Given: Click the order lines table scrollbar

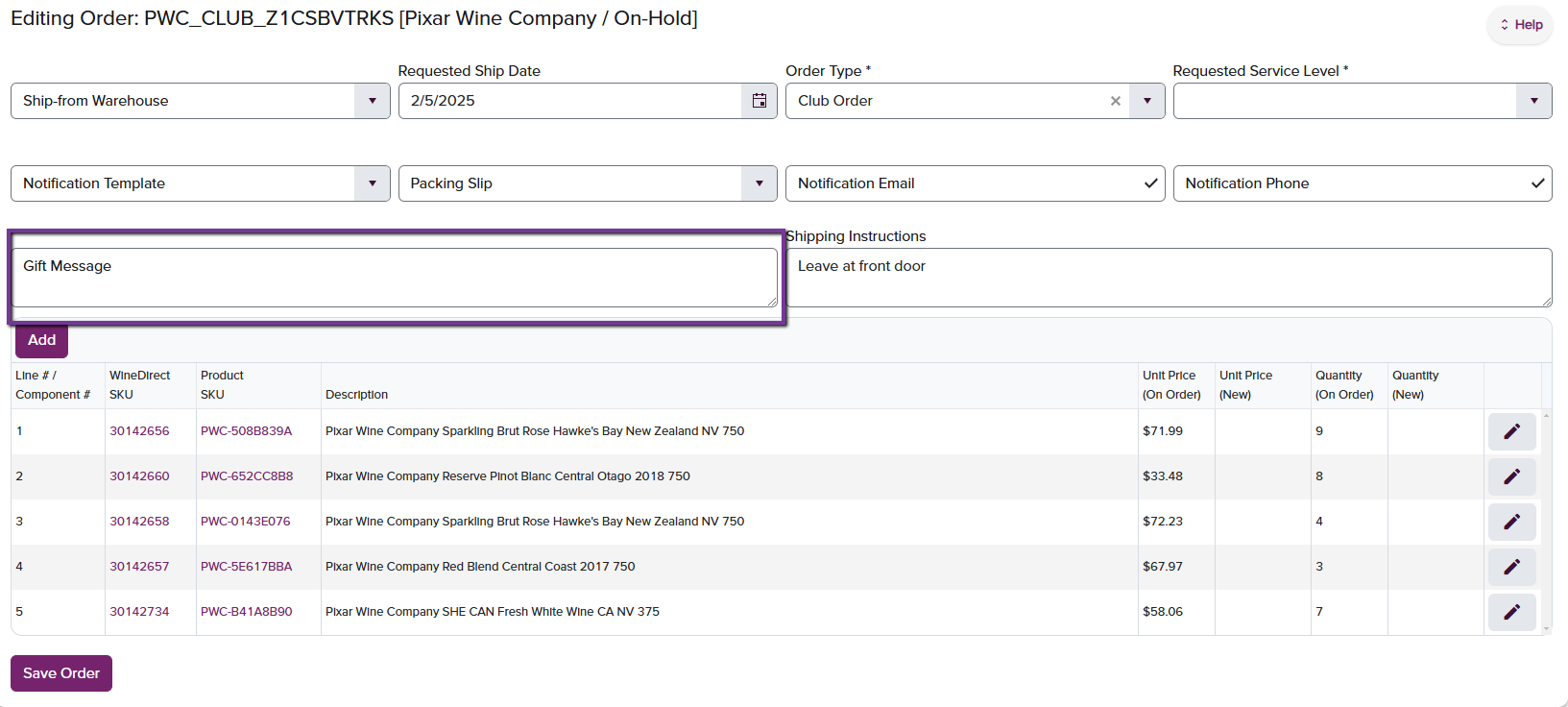Looking at the screenshot, I should [x=1546, y=523].
